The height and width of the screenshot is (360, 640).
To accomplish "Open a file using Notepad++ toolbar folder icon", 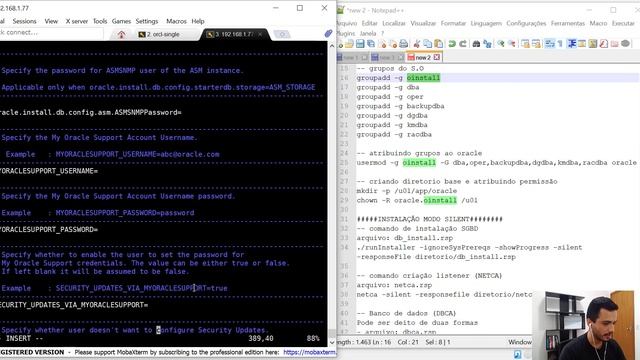I will point(349,44).
